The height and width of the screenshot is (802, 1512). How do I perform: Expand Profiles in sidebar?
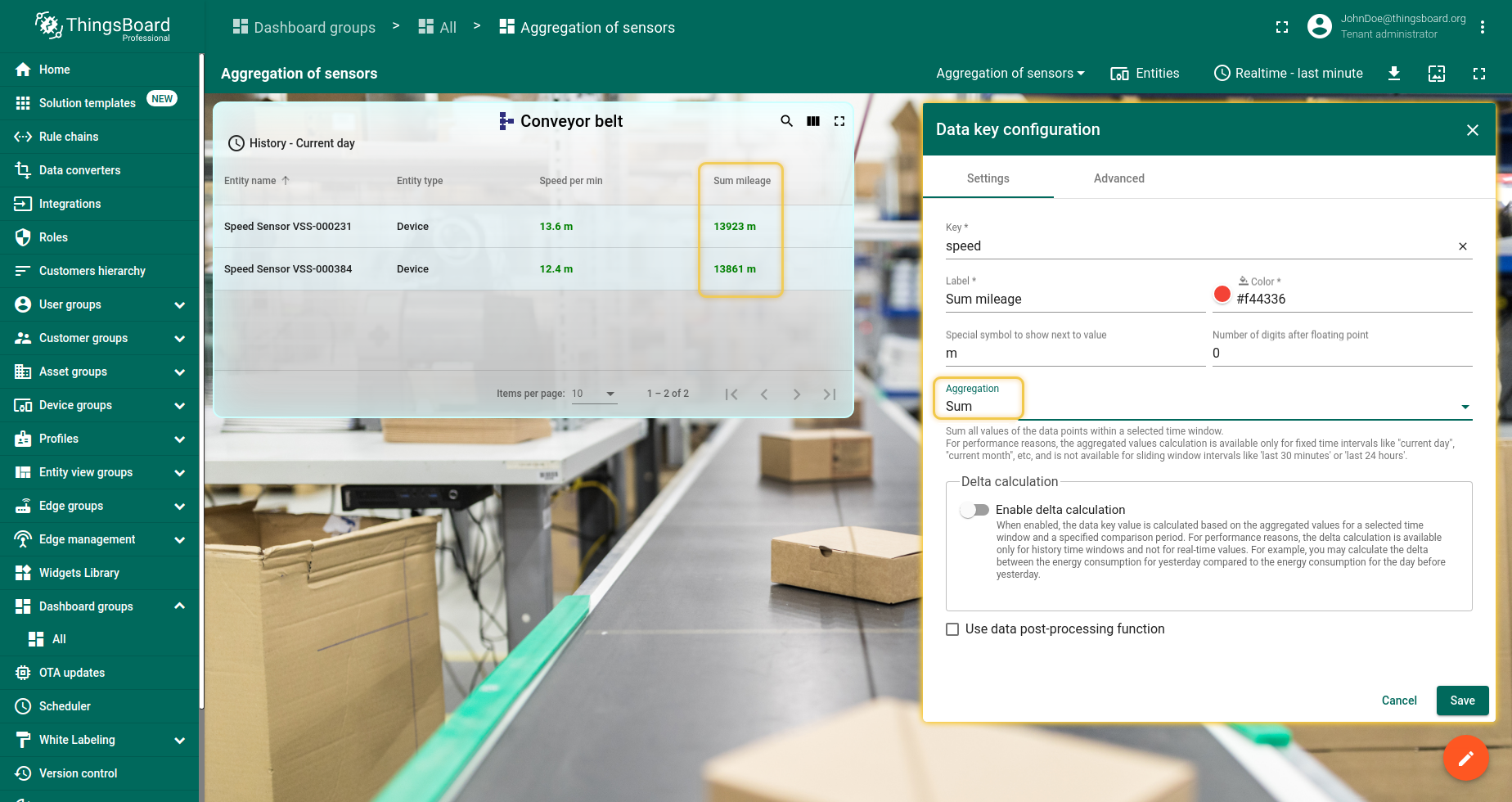pos(99,439)
